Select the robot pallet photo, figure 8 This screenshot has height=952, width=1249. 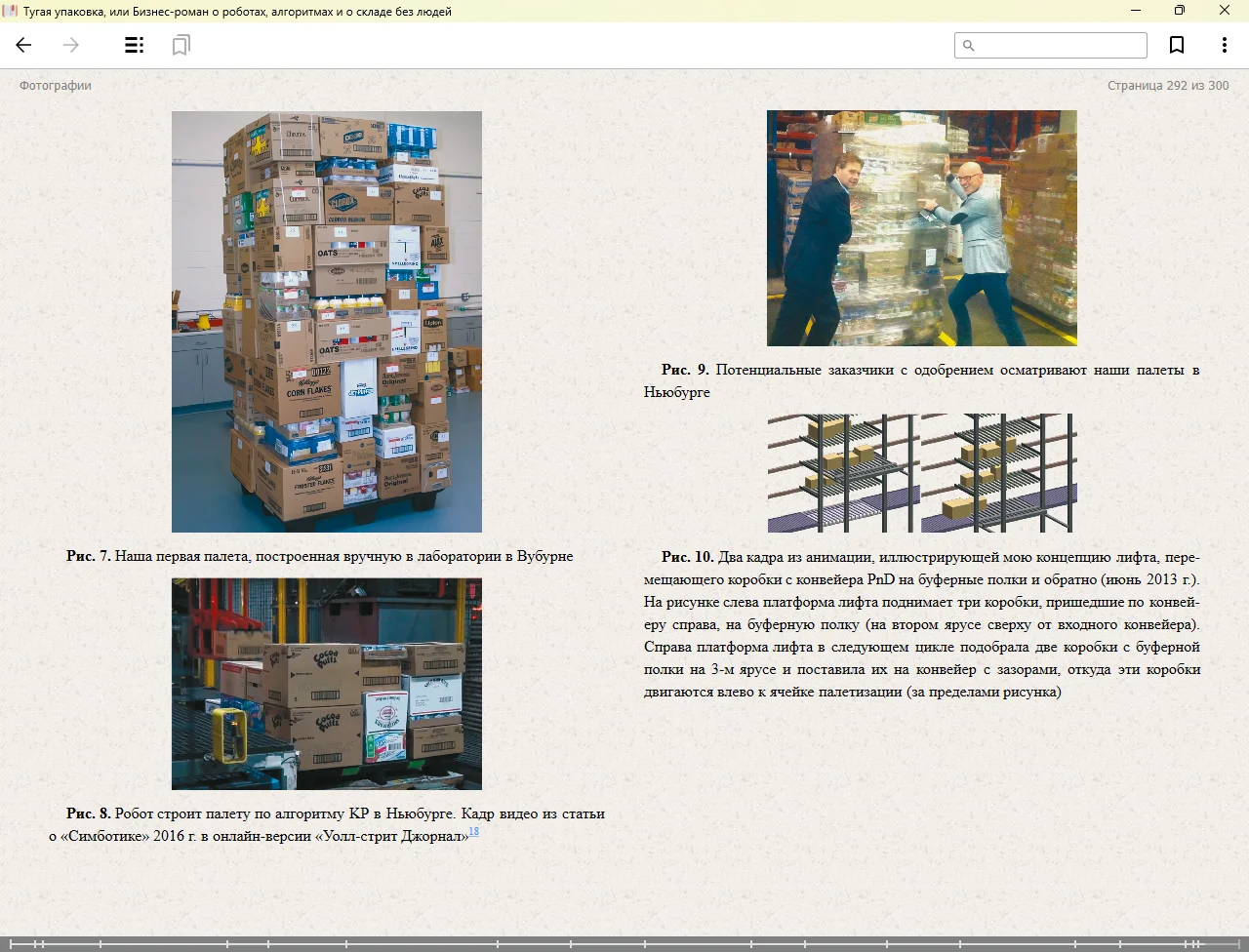(x=327, y=684)
